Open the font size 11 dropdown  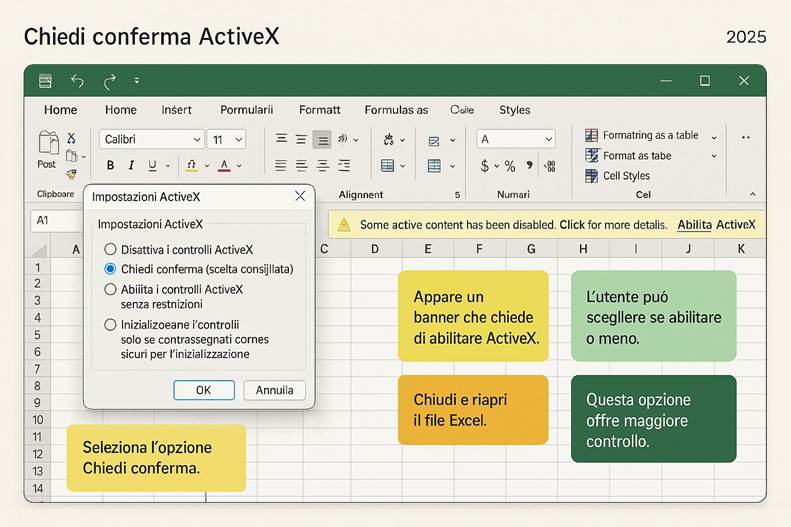click(226, 139)
